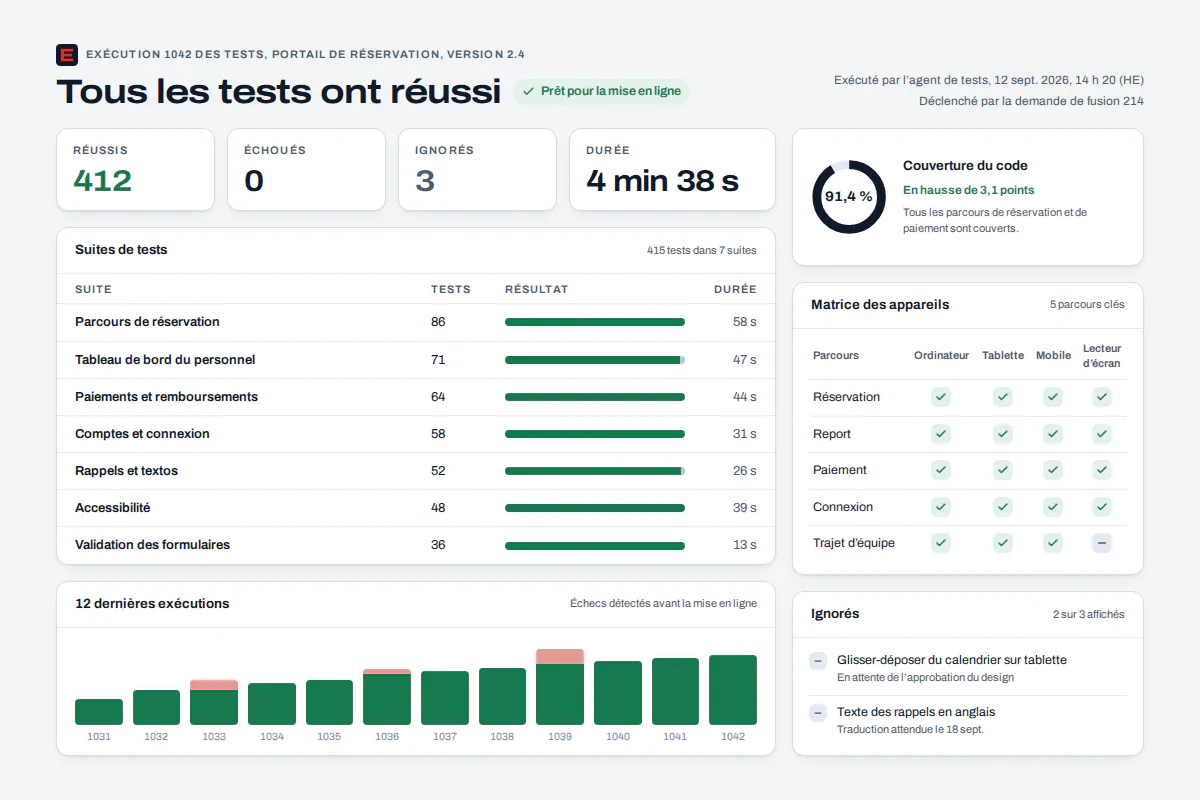Image resolution: width=1200 pixels, height=800 pixels.
Task: Open the Réussis 412 card
Action: click(135, 170)
